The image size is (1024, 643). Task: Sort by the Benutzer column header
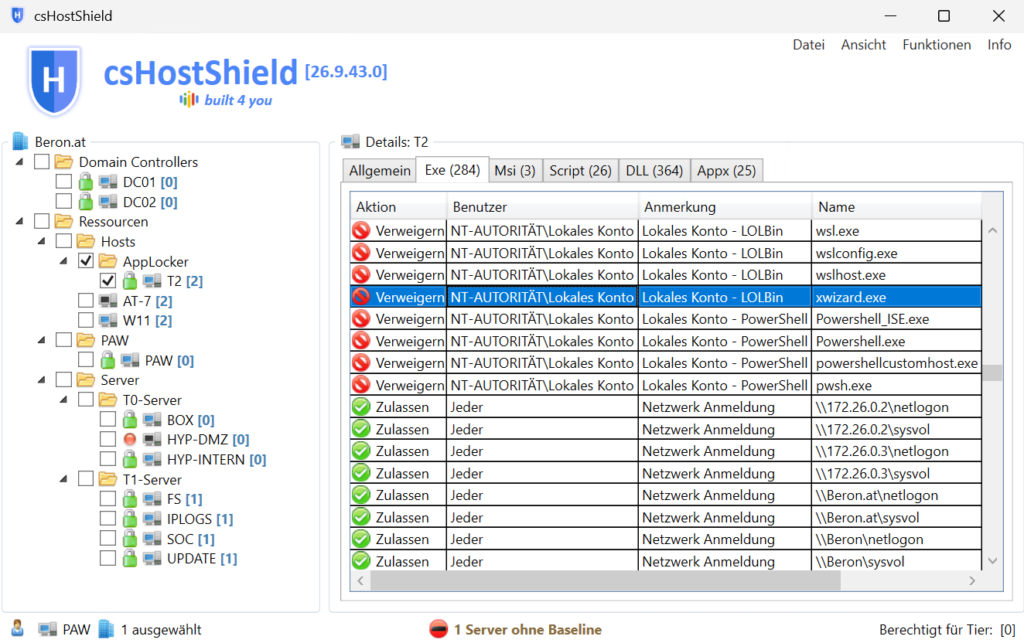point(542,207)
